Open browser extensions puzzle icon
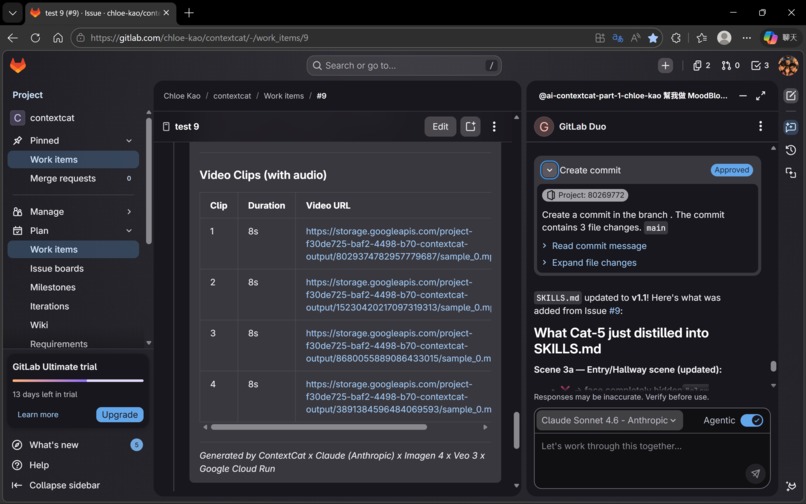806x504 pixels. pyautogui.click(x=676, y=38)
